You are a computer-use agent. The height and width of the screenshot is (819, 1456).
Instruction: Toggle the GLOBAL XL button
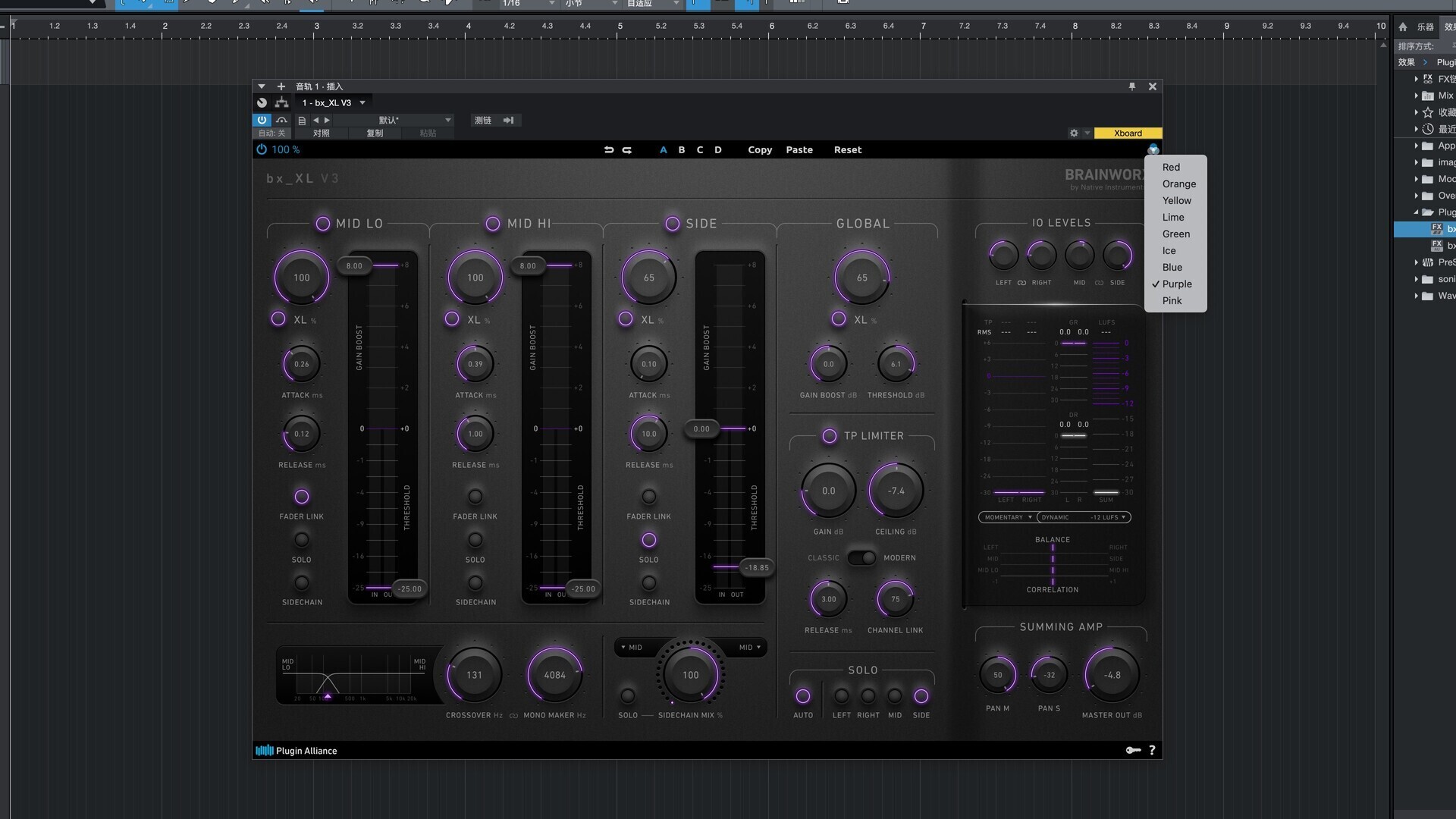[x=839, y=319]
